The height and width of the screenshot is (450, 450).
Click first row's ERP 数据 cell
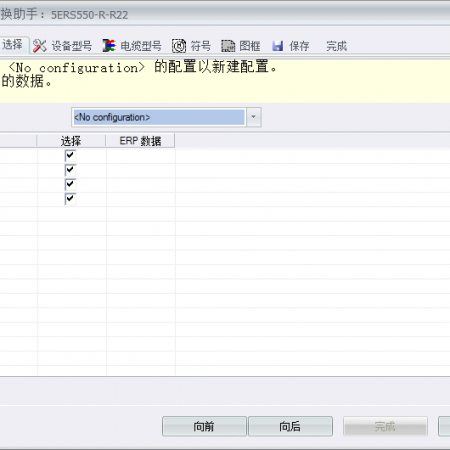141,156
